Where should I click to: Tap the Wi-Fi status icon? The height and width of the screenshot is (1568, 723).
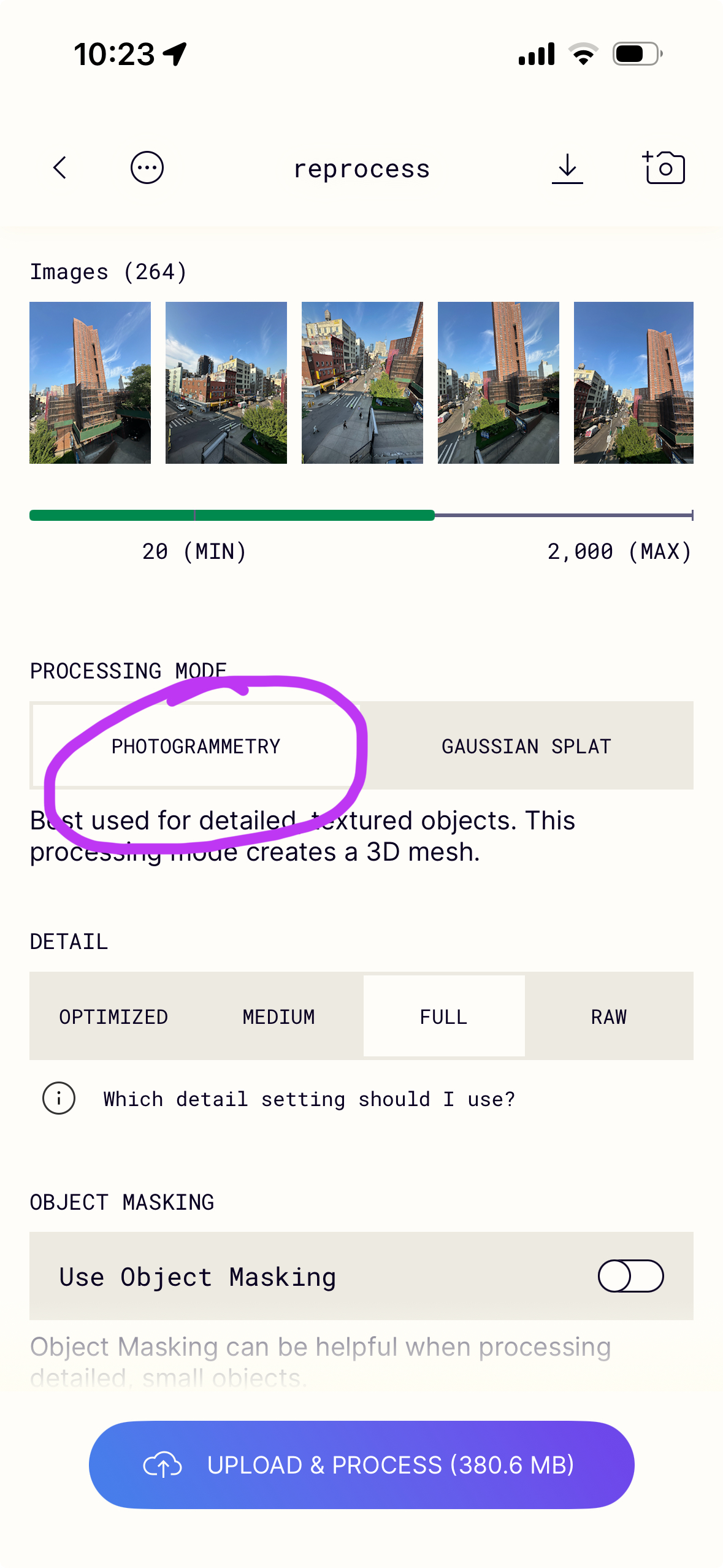pyautogui.click(x=583, y=54)
